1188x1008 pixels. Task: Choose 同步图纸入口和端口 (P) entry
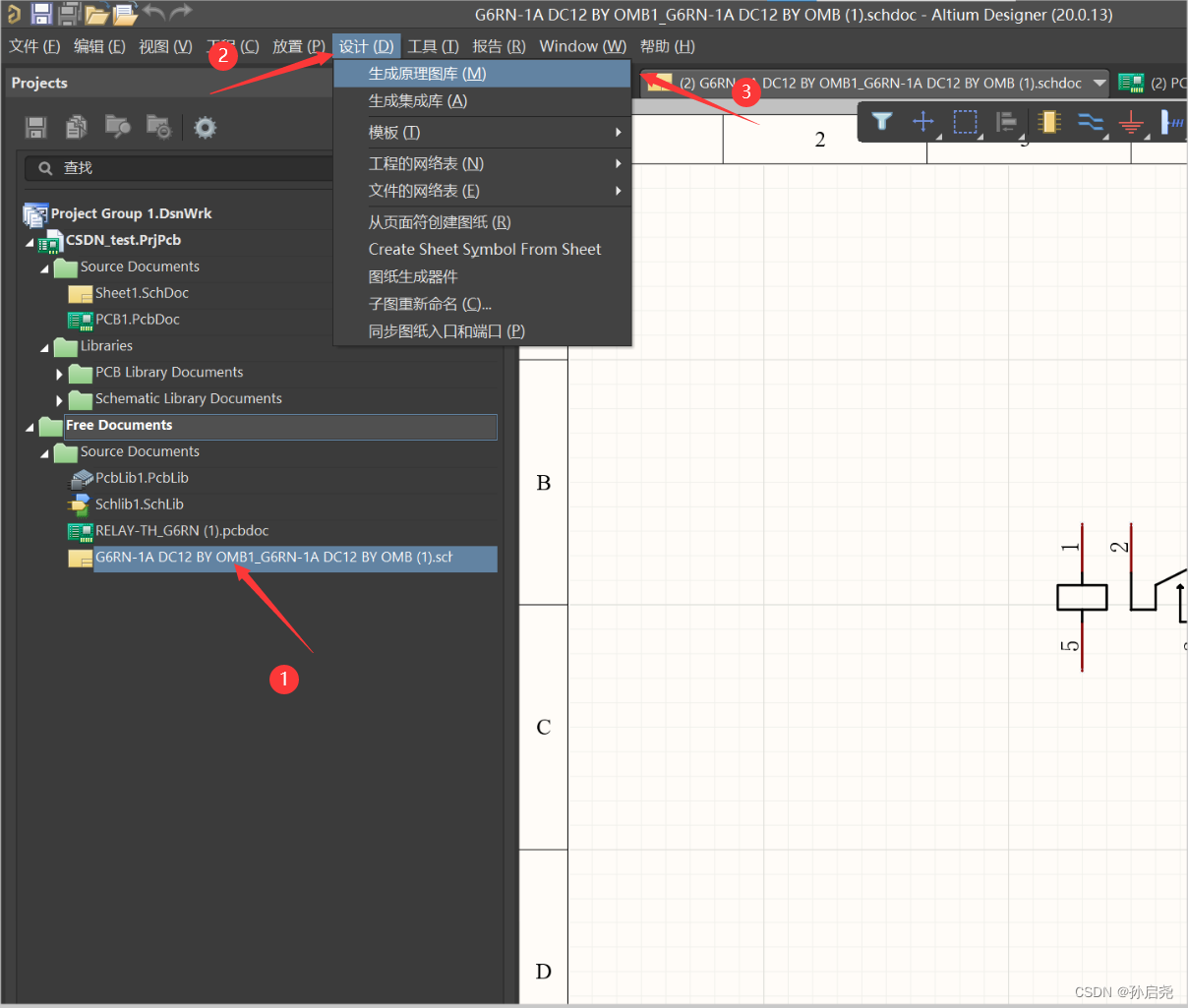tap(482, 331)
